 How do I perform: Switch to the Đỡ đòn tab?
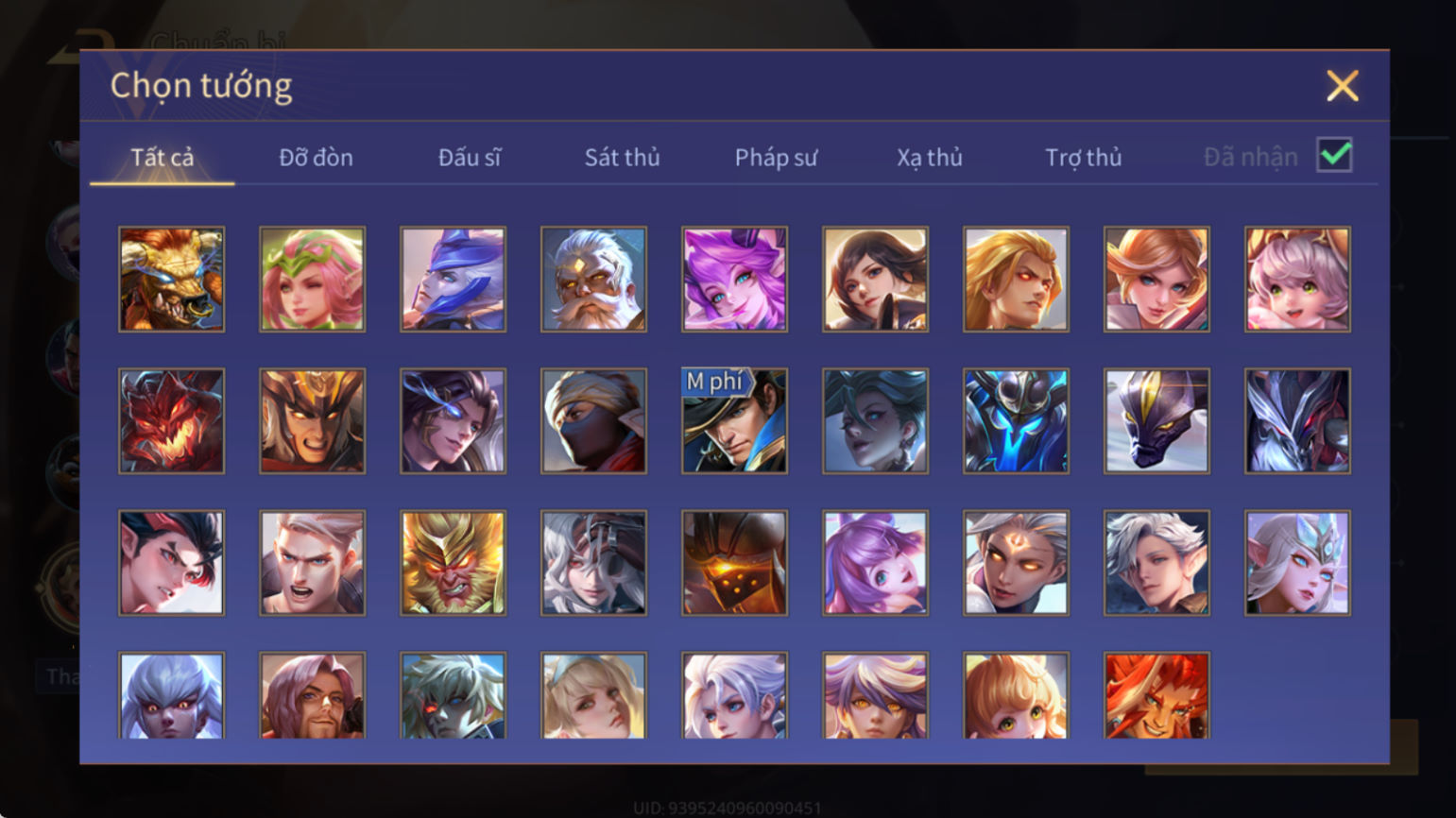(x=316, y=158)
